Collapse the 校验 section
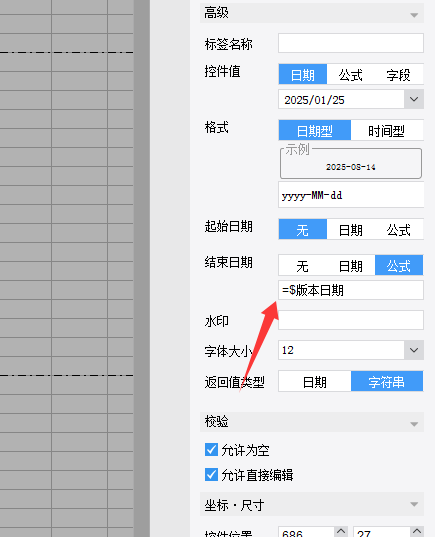 point(414,424)
